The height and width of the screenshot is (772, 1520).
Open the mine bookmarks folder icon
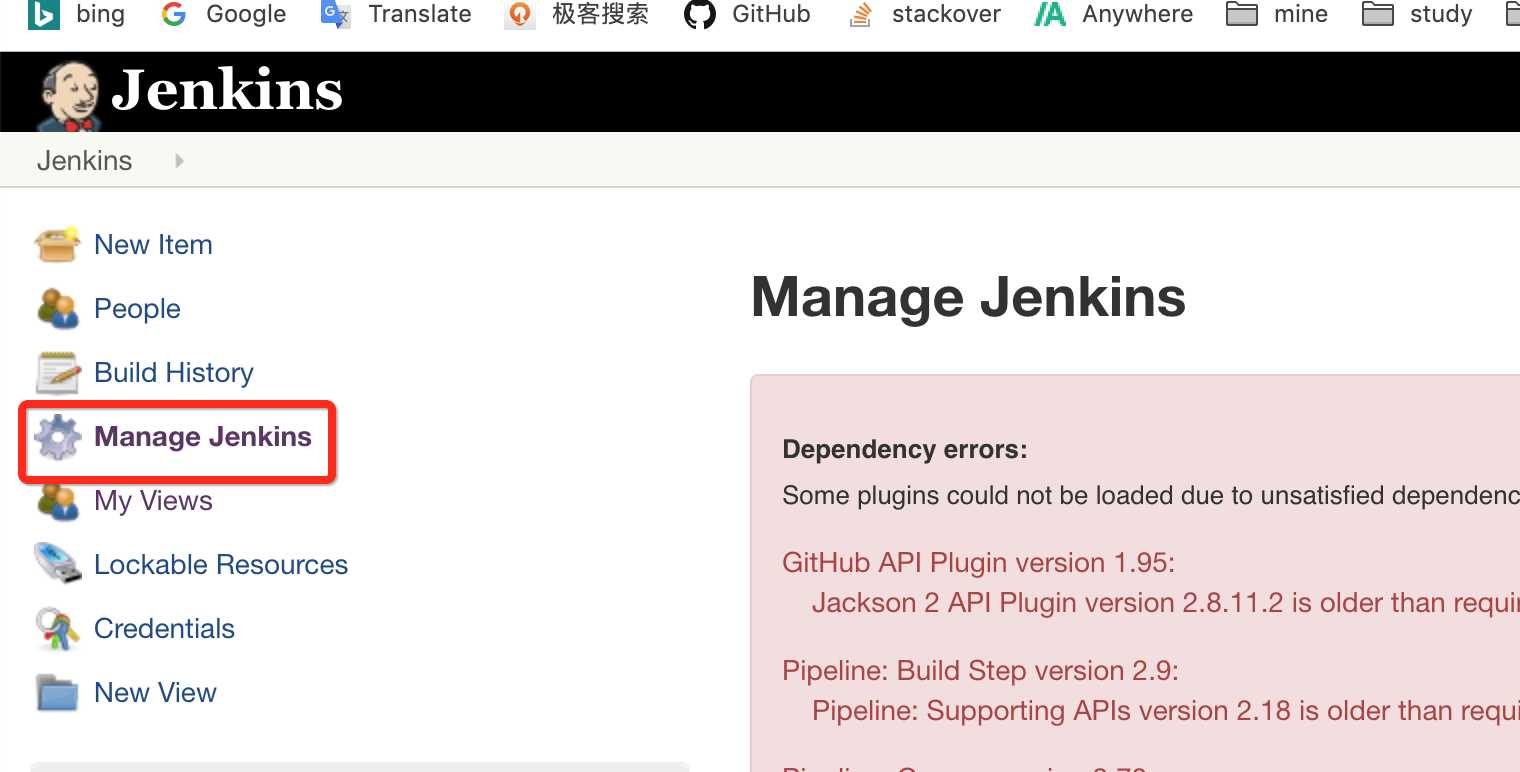[1242, 14]
